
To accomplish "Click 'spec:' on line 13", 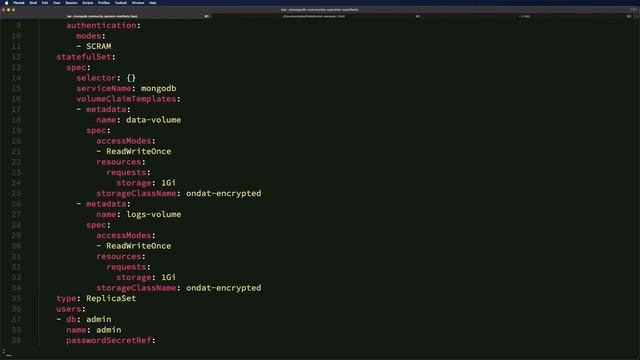I will 78,67.
